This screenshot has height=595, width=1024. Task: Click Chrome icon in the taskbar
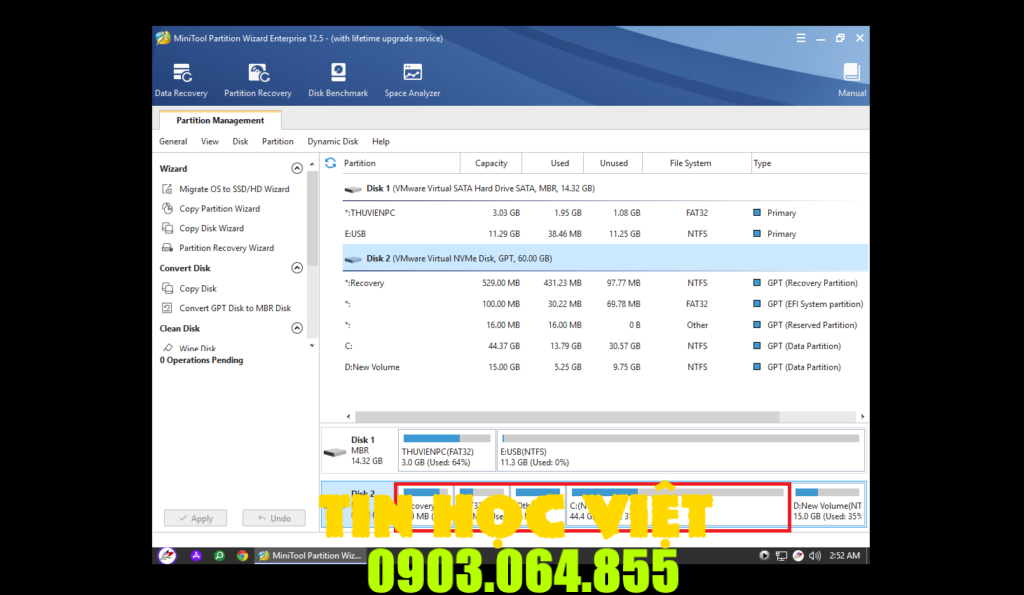tap(242, 555)
